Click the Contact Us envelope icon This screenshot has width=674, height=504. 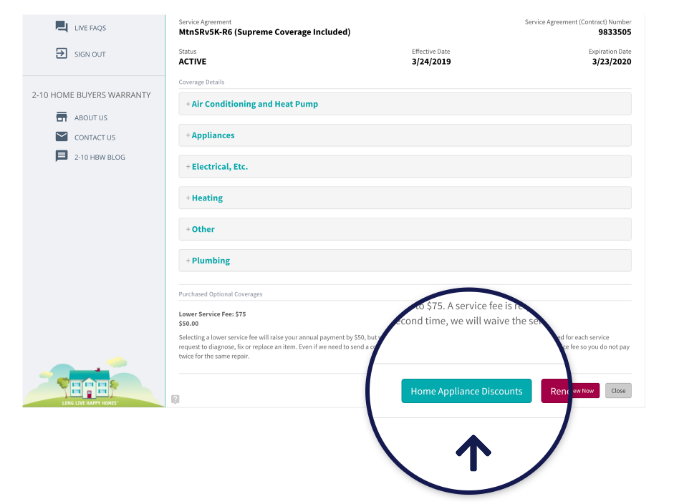pyautogui.click(x=62, y=137)
